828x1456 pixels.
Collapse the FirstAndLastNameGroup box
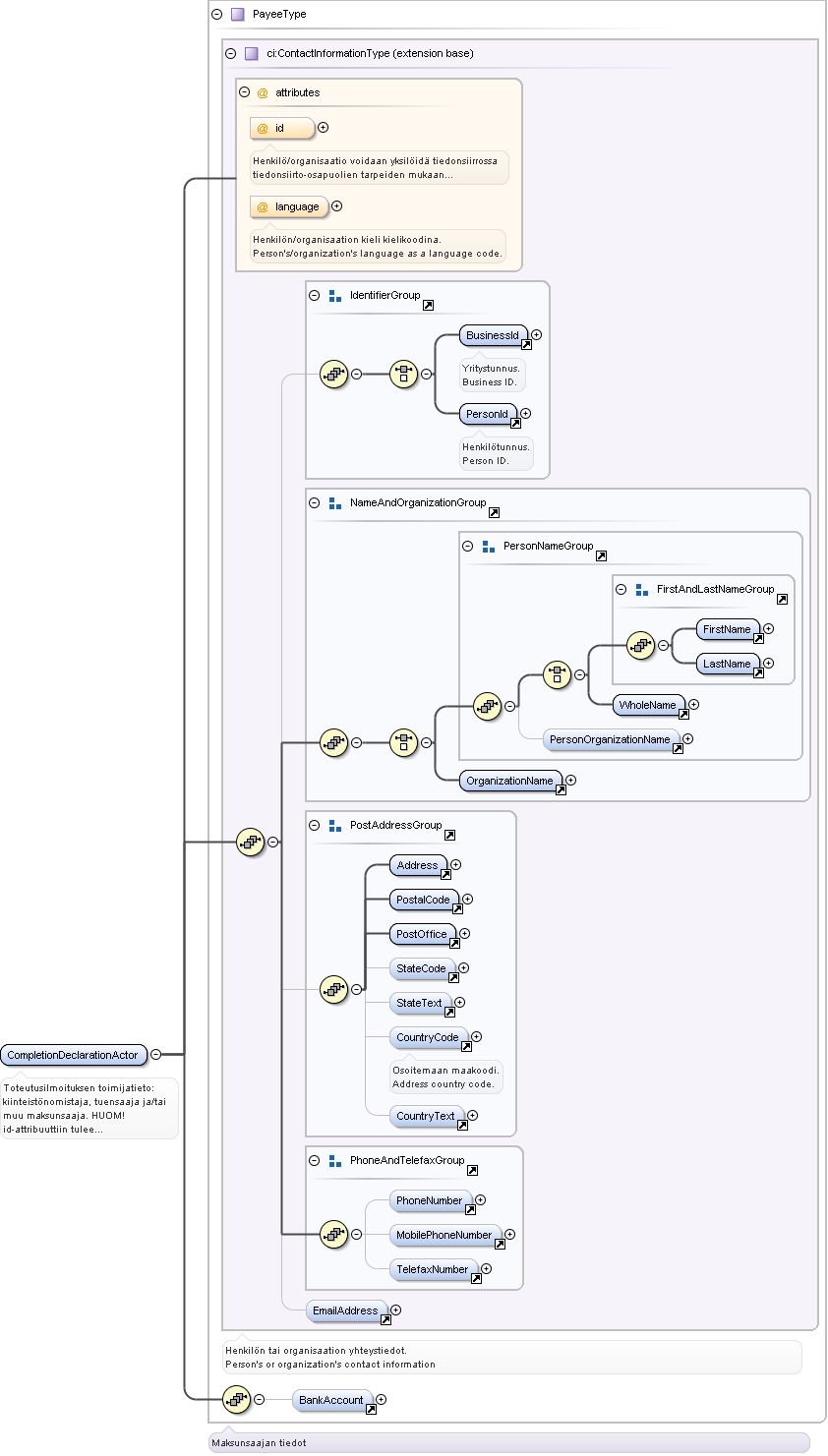(621, 589)
